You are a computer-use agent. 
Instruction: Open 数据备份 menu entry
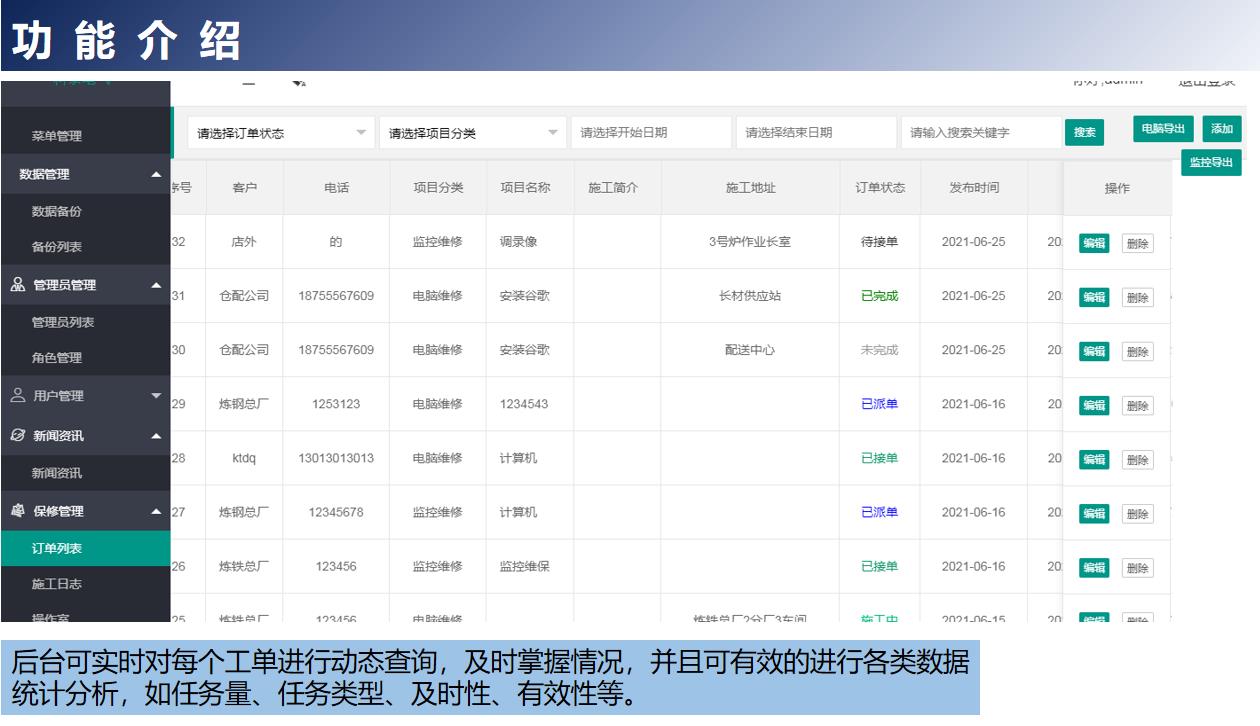click(57, 211)
